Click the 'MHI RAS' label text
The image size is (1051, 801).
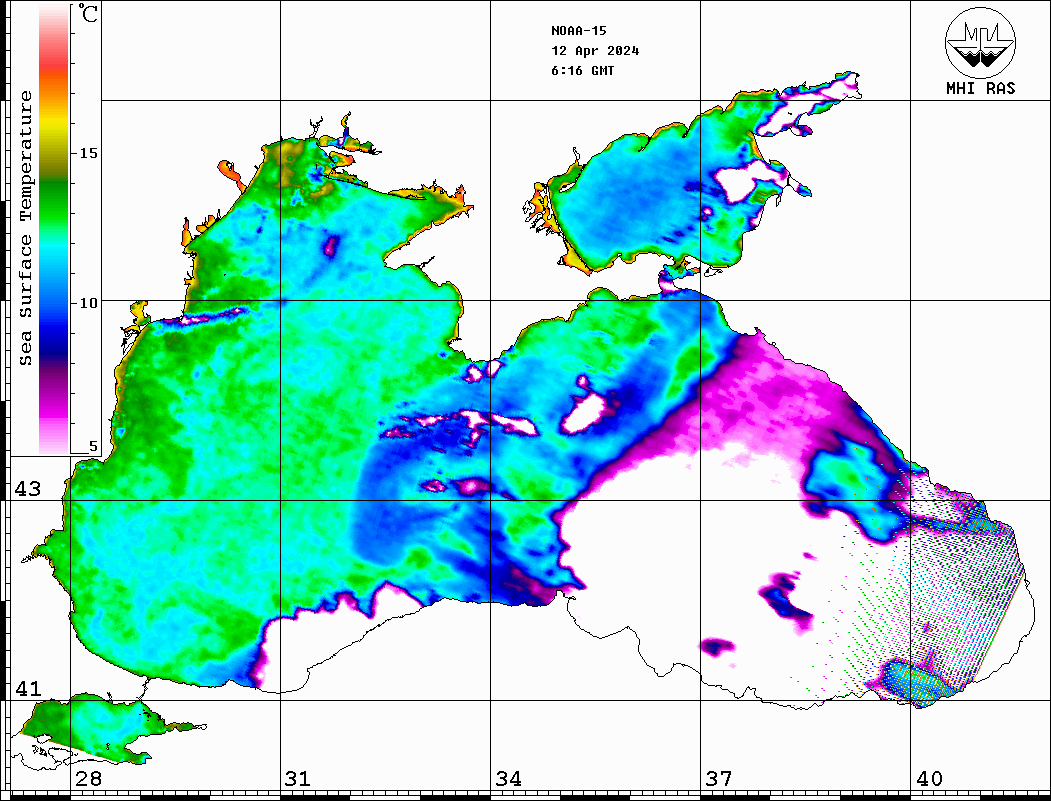coord(980,88)
